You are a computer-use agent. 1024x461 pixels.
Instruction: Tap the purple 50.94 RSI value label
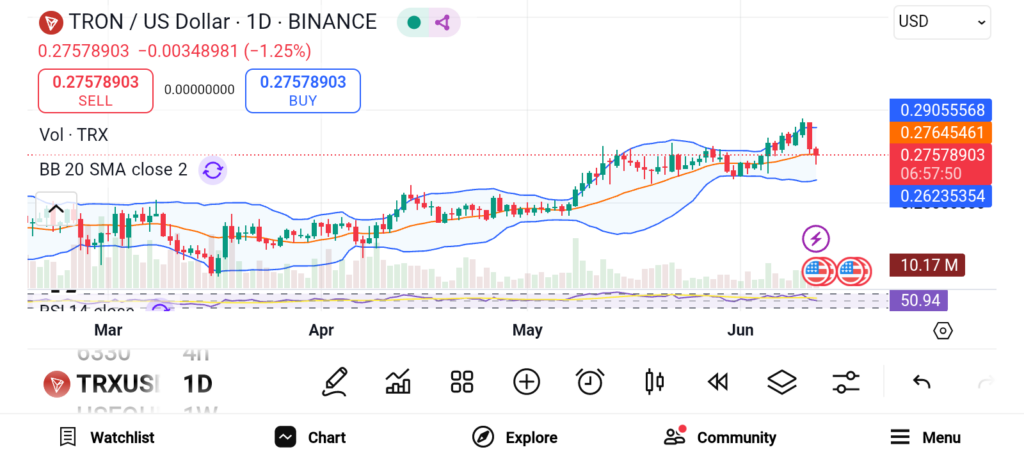pyautogui.click(x=919, y=300)
